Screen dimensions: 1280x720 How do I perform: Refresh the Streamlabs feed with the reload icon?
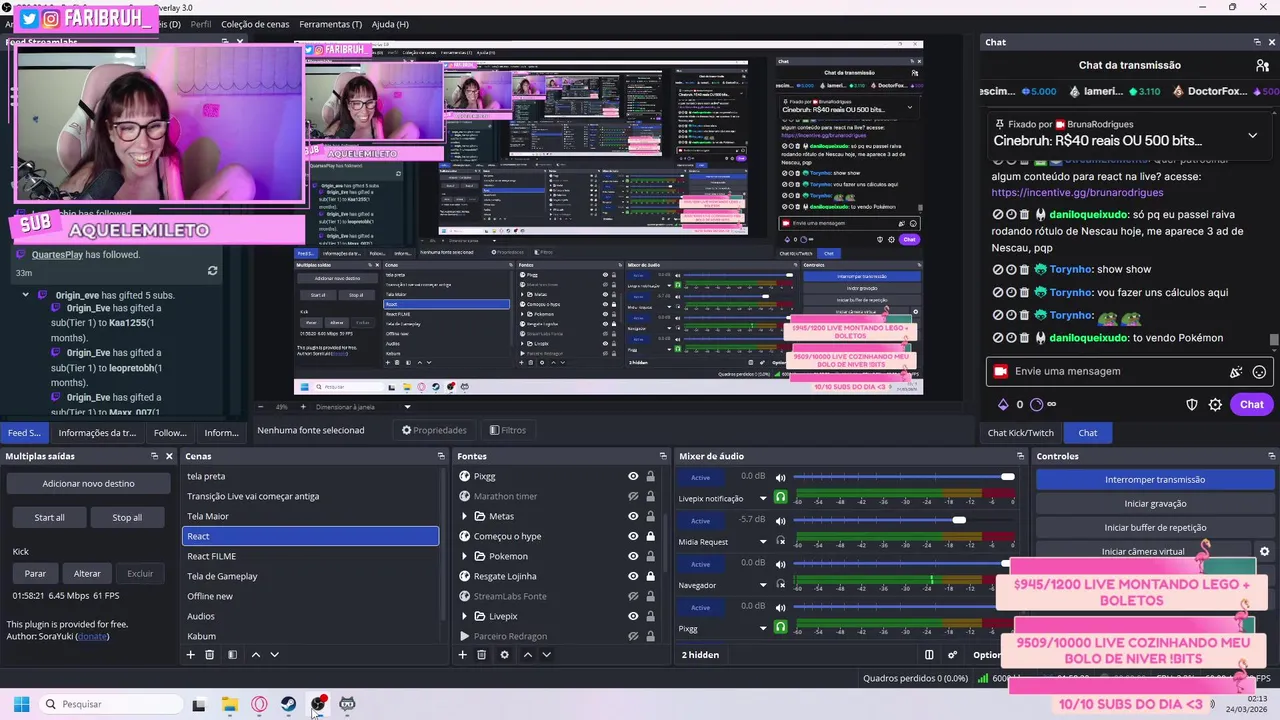tap(212, 271)
